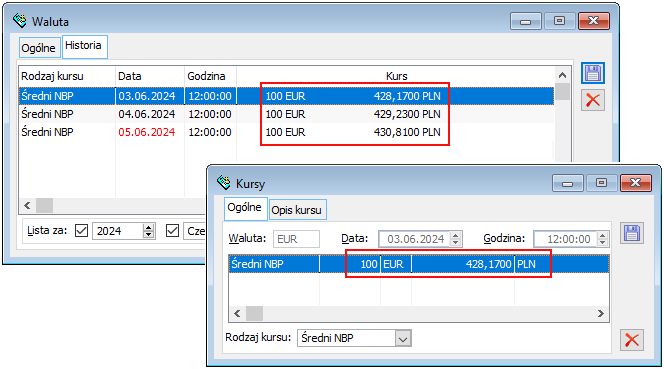Click the Średni NBP row in Kursy grid
The height and width of the screenshot is (369, 664).
419,264
